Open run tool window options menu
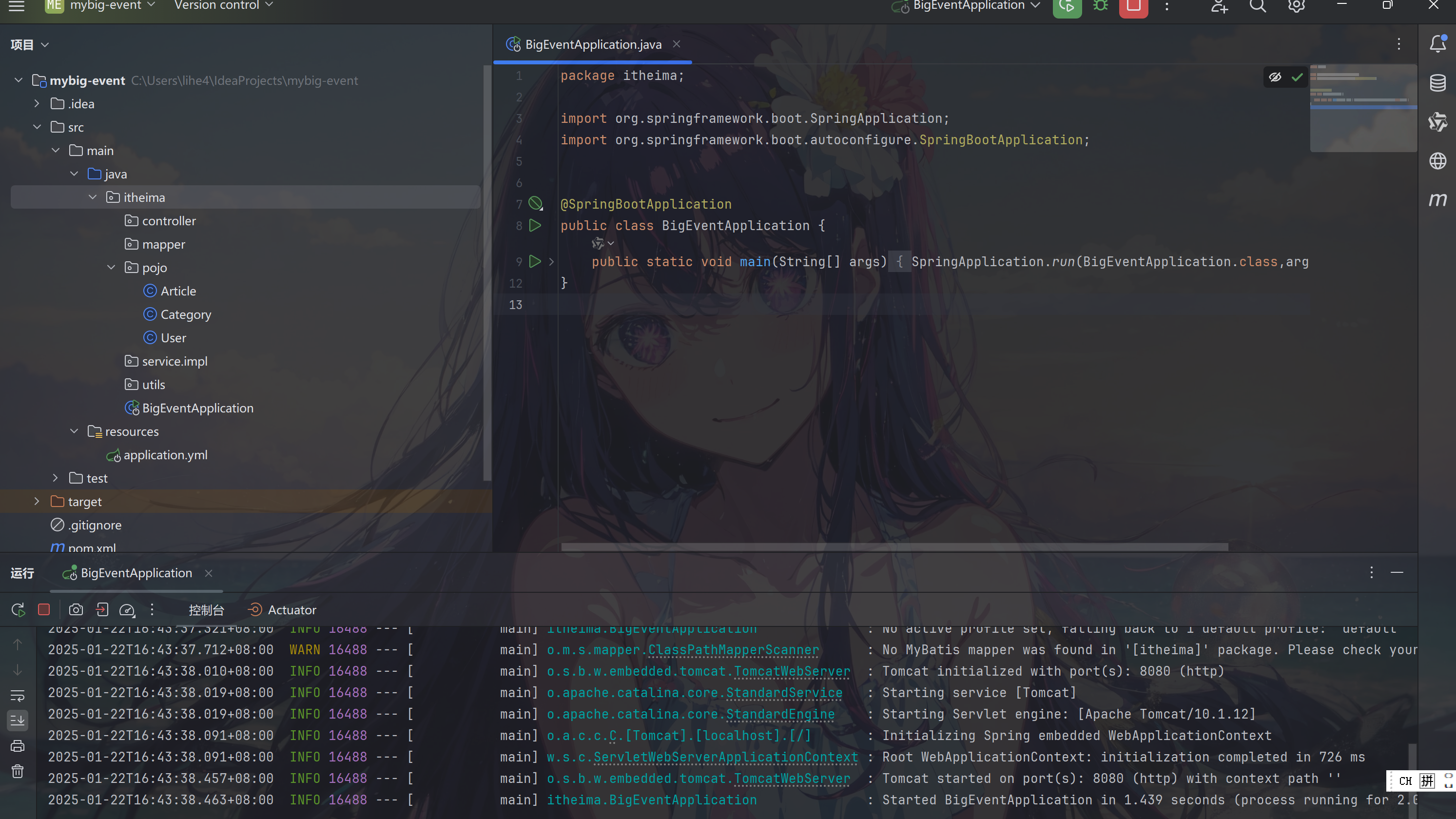Image resolution: width=1456 pixels, height=819 pixels. coord(1371,572)
